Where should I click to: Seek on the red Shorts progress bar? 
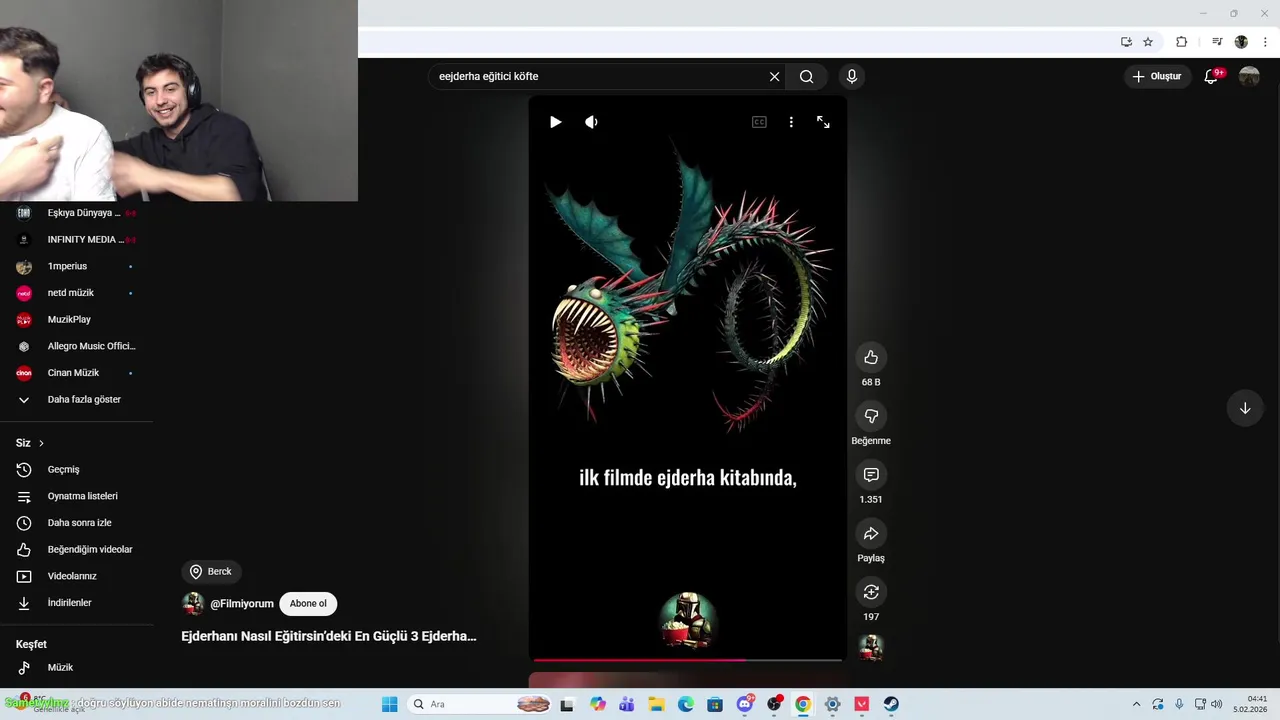coord(688,660)
